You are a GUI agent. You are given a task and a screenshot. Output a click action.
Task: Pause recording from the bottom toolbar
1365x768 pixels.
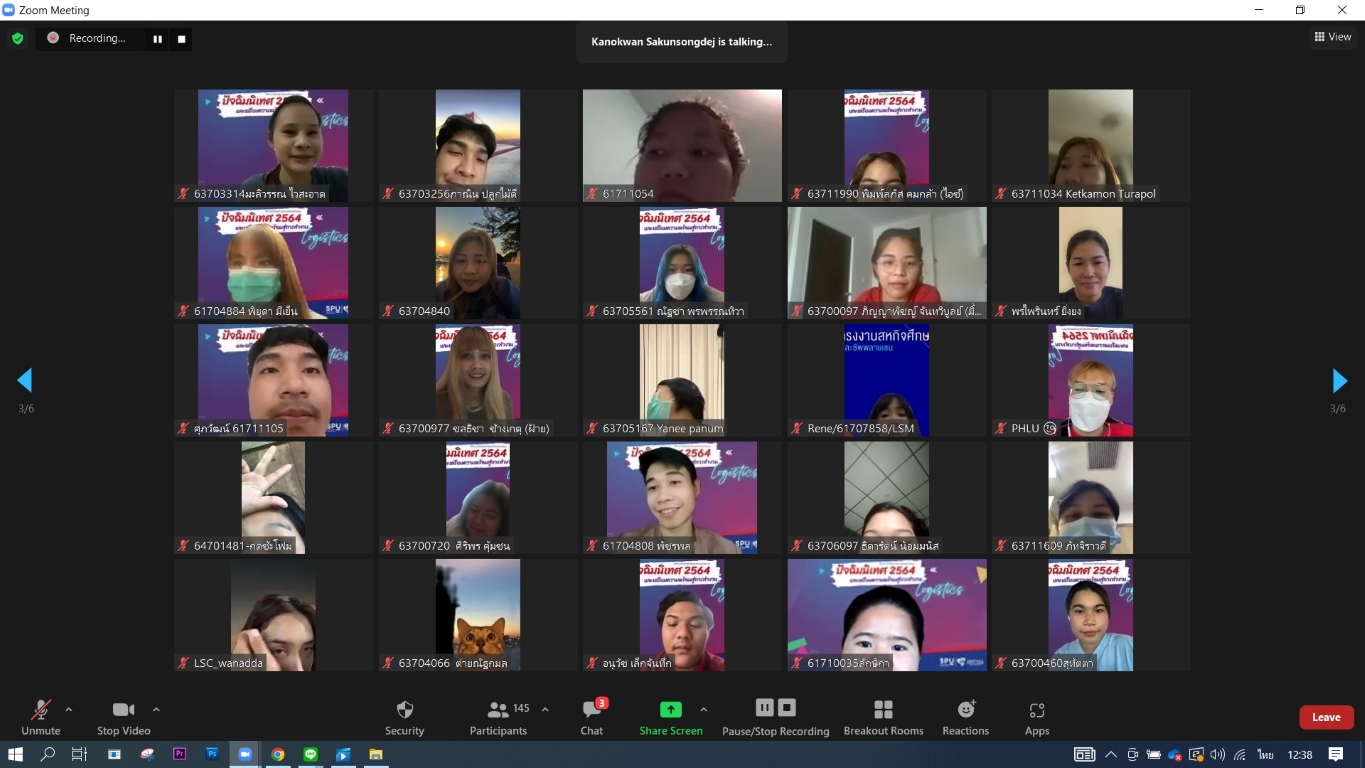(x=765, y=708)
